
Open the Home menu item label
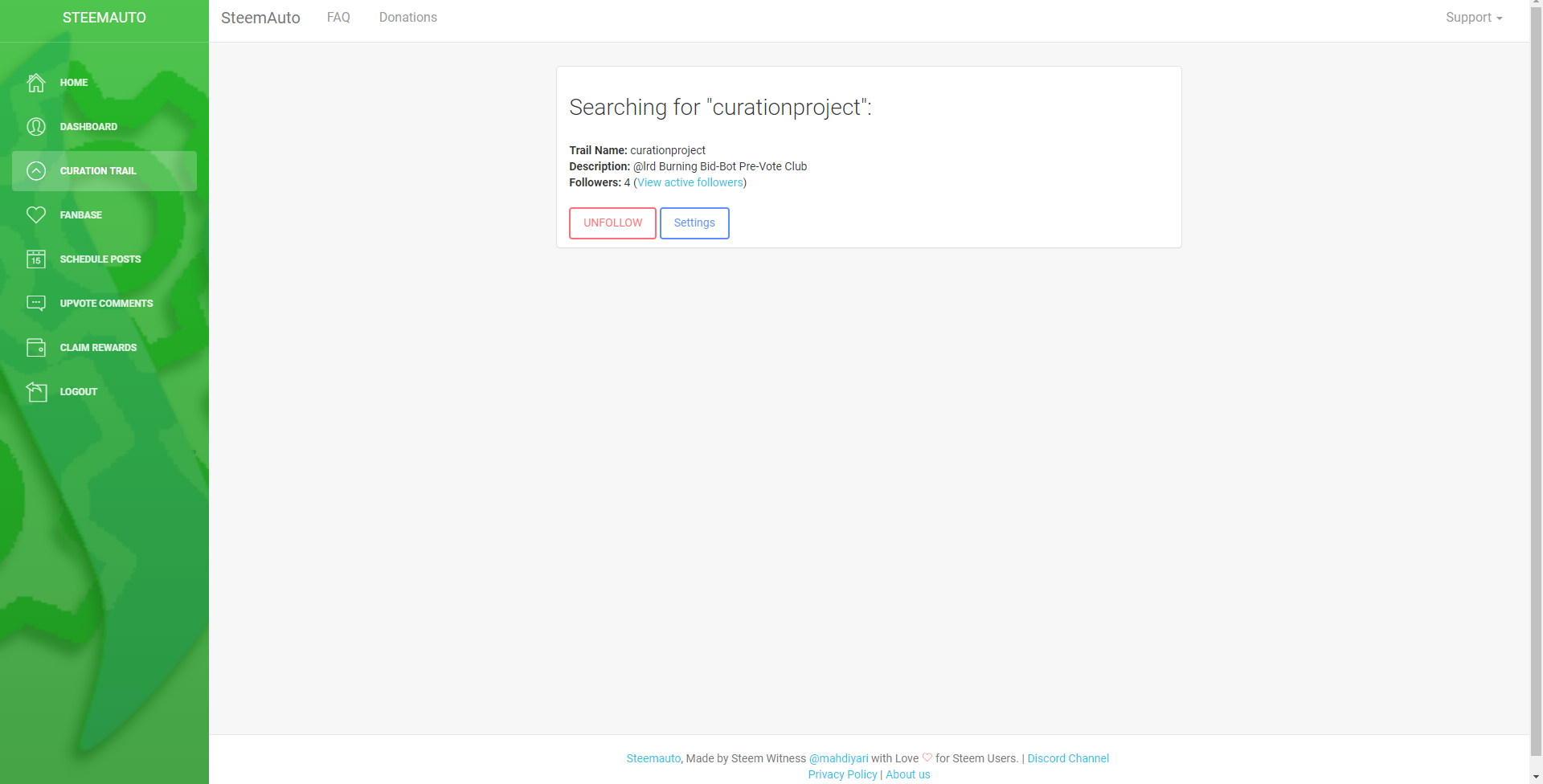coord(74,83)
